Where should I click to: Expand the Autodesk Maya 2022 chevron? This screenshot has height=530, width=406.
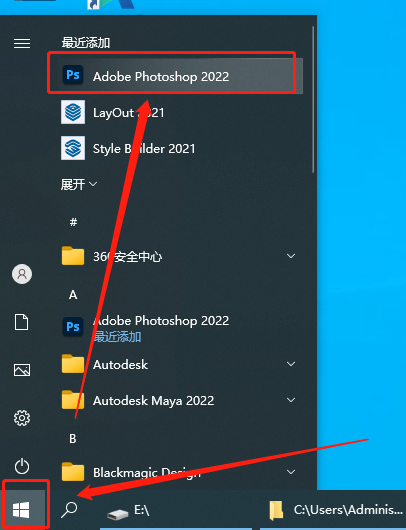click(291, 400)
